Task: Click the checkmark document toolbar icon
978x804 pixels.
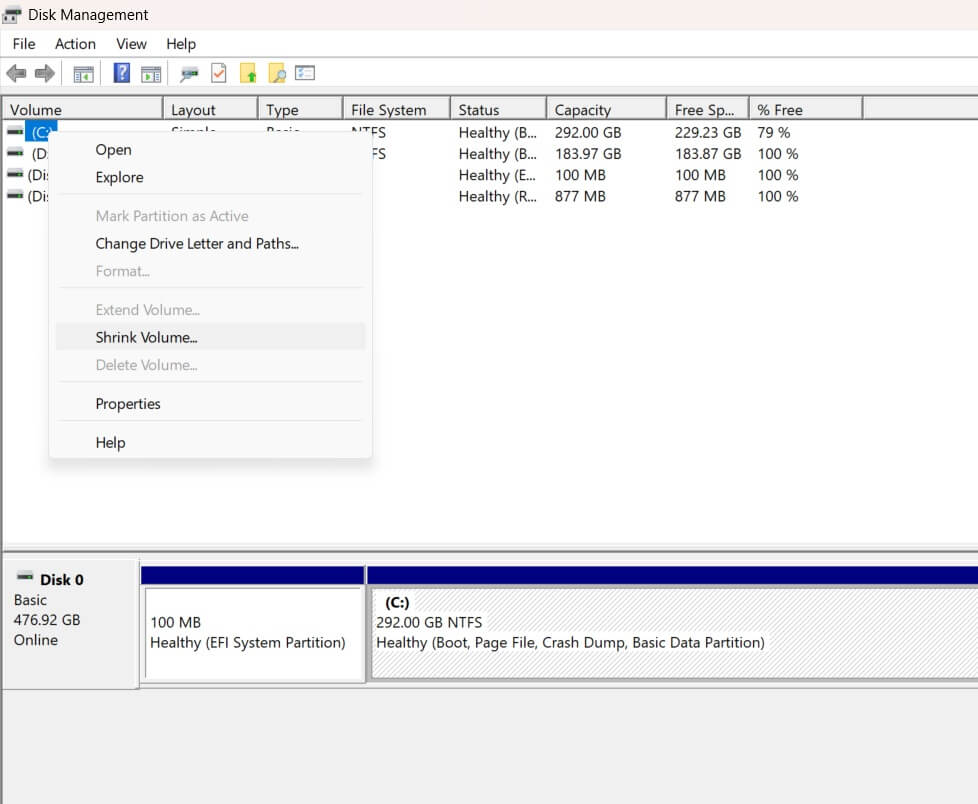Action: 218,74
